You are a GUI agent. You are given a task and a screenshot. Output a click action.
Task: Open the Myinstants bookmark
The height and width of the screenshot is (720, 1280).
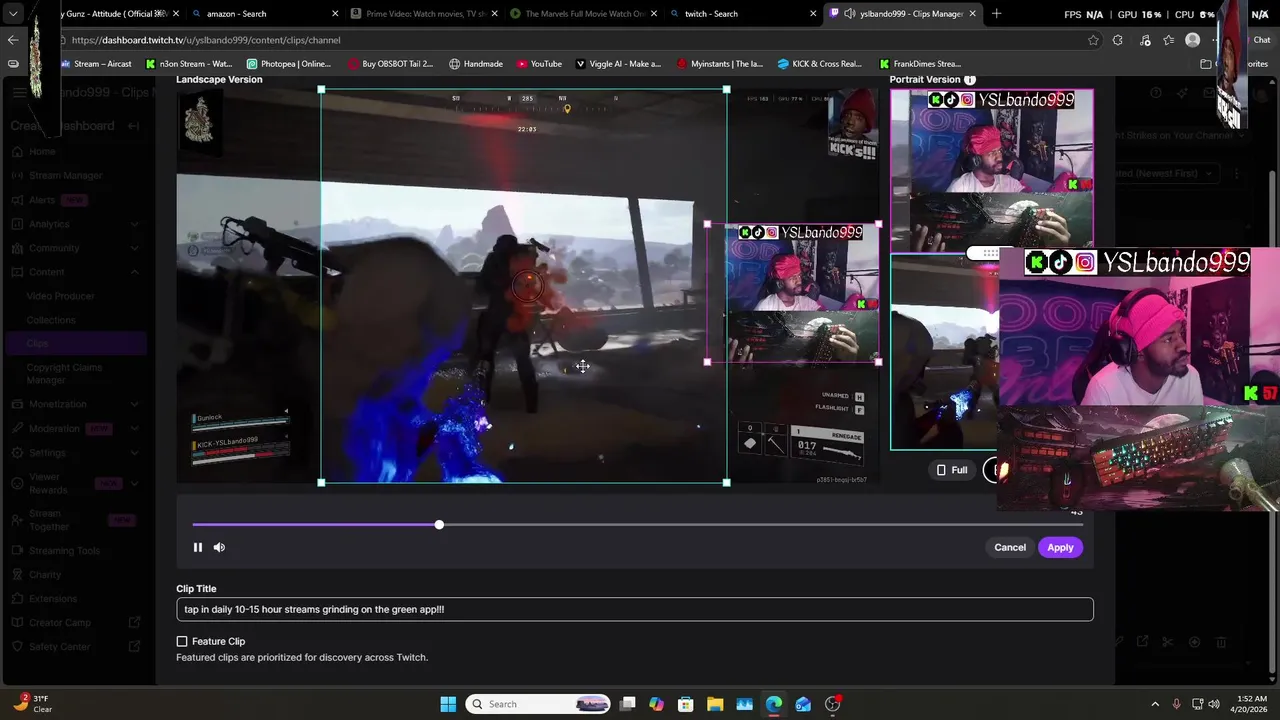click(x=720, y=64)
